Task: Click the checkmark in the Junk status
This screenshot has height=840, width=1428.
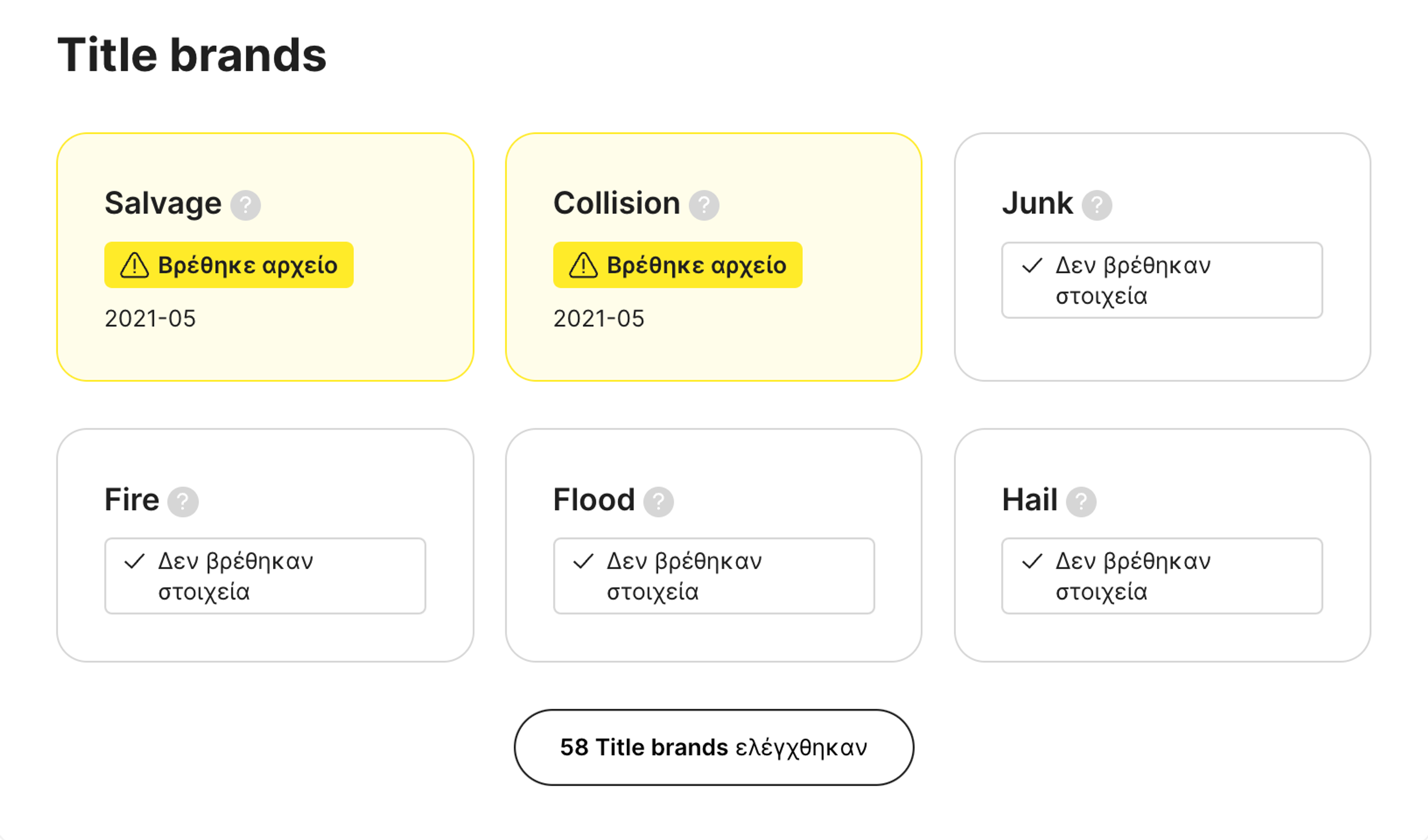Action: (x=1032, y=265)
